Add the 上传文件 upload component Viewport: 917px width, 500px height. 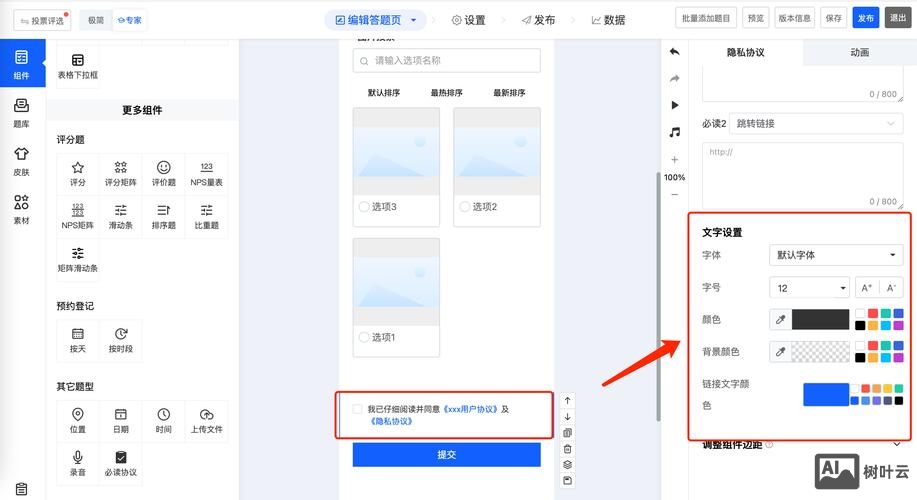[206, 420]
